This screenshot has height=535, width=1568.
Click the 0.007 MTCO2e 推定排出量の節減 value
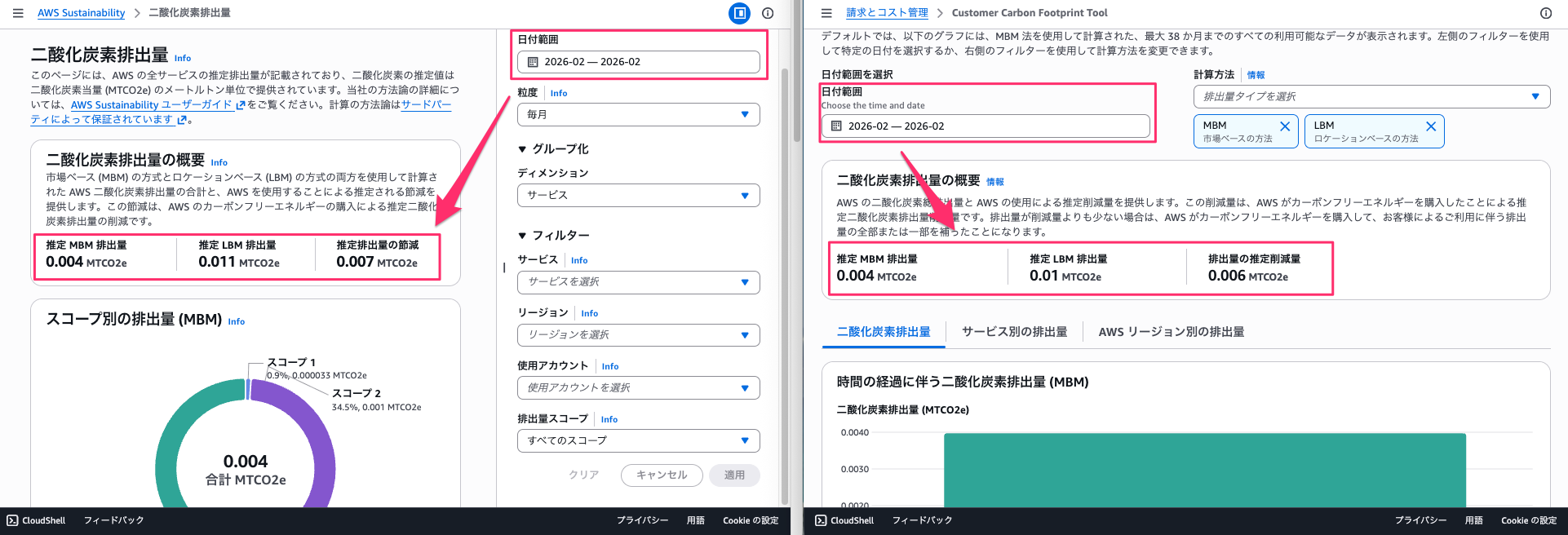(377, 262)
